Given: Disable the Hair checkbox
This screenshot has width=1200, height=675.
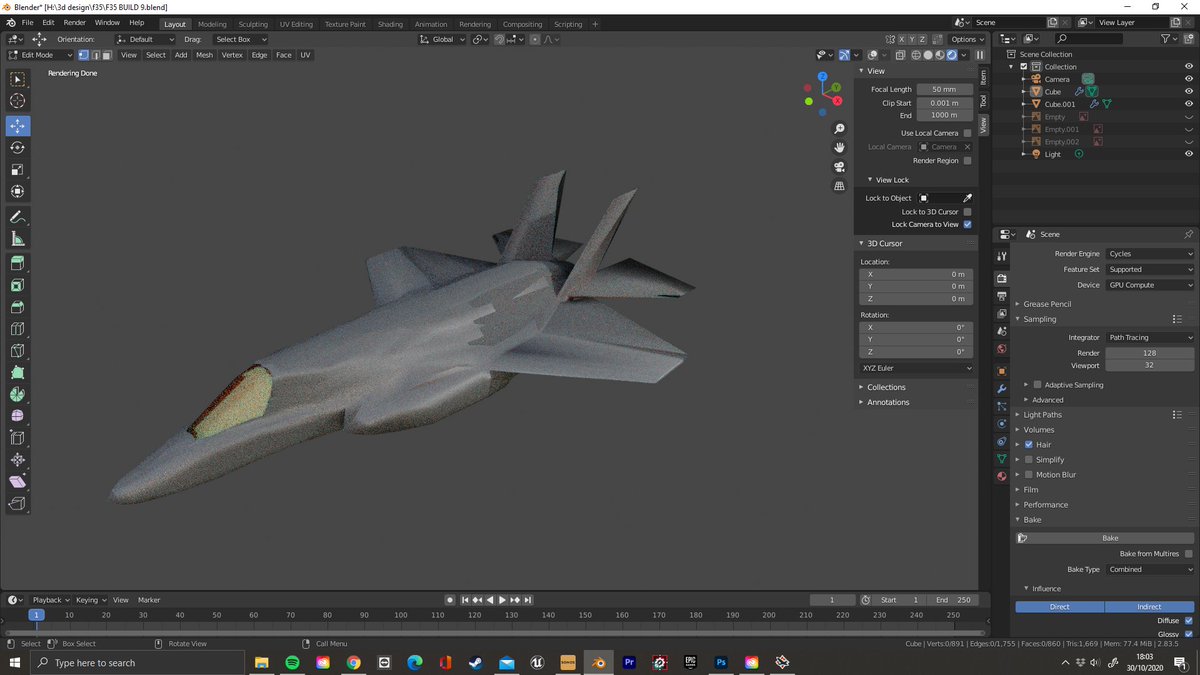Looking at the screenshot, I should 1028,445.
